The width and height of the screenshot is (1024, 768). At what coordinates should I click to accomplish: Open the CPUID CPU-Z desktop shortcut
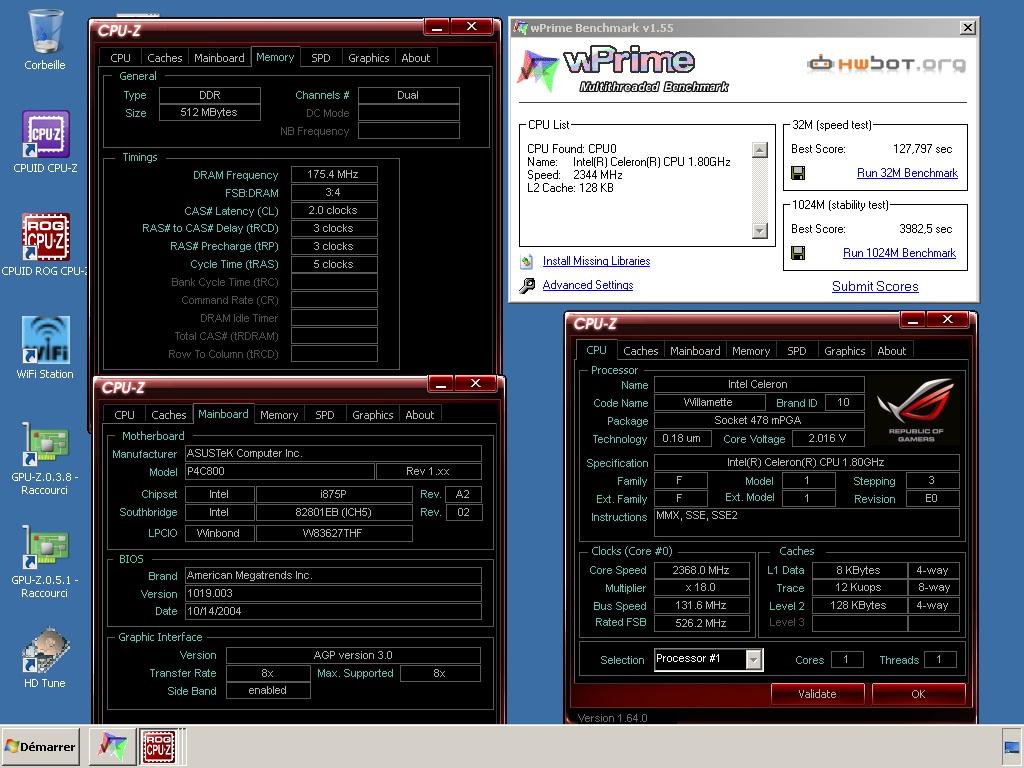(45, 134)
